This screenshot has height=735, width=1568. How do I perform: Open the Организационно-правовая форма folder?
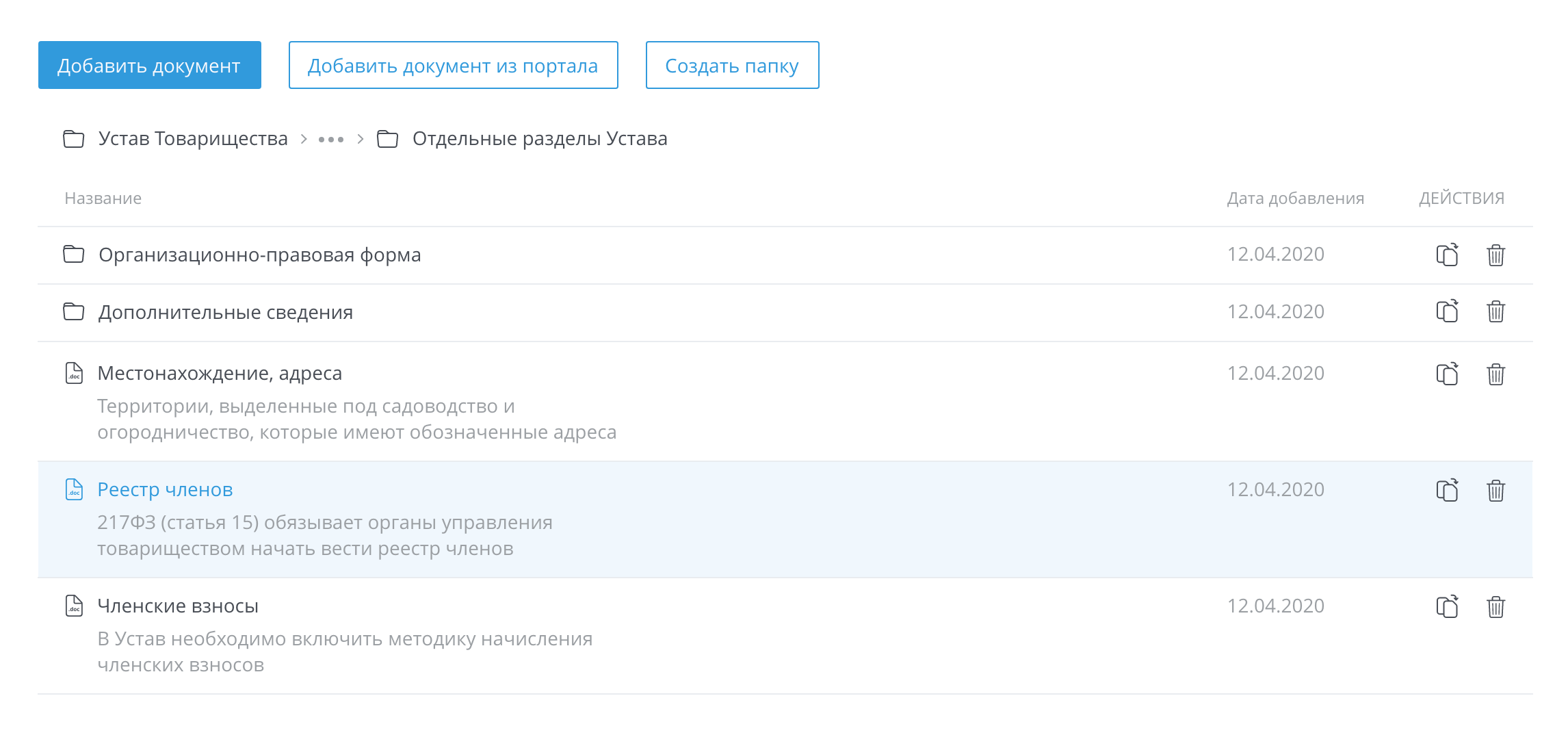pyautogui.click(x=259, y=255)
